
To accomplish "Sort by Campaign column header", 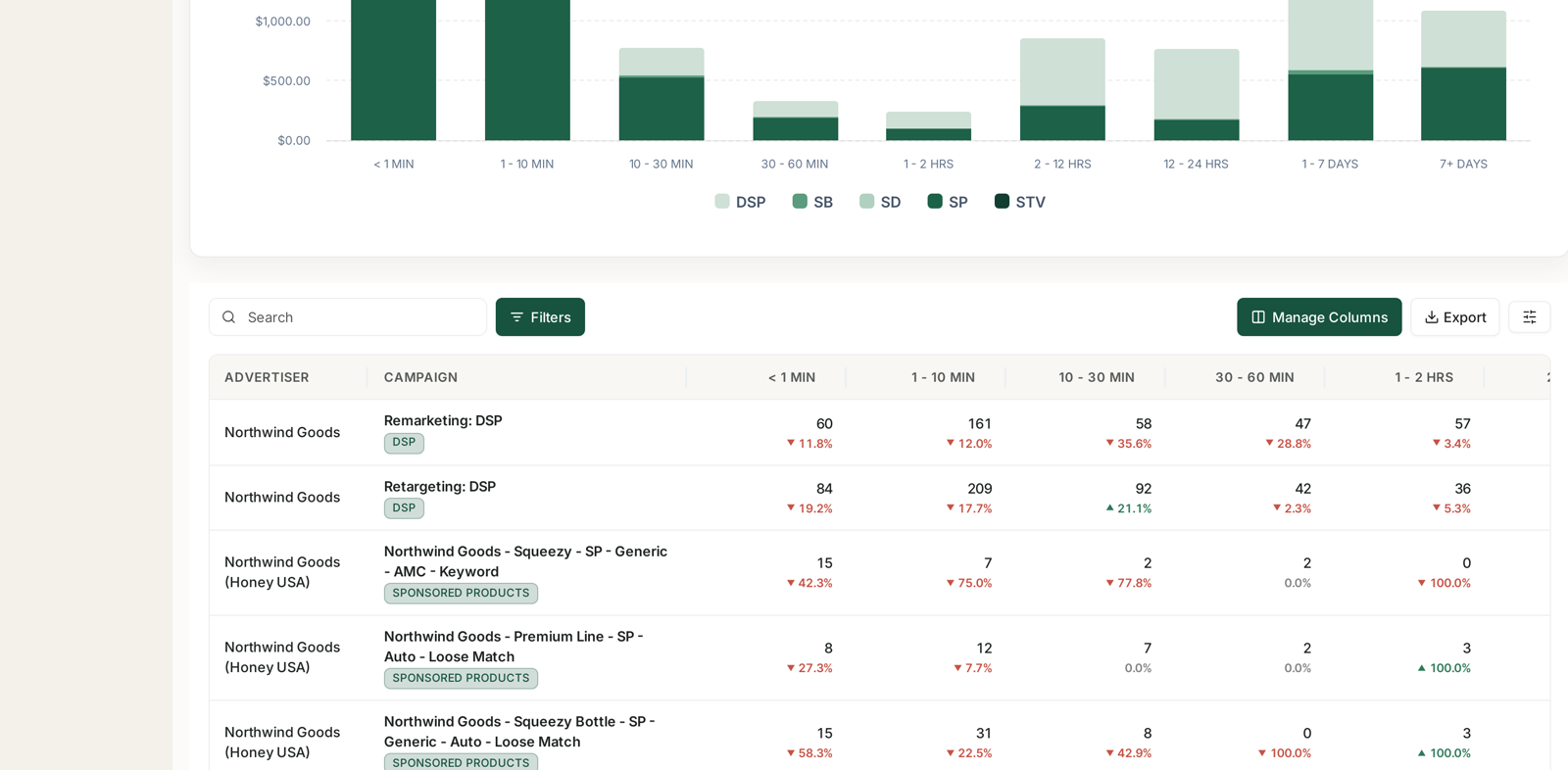I will coord(420,377).
